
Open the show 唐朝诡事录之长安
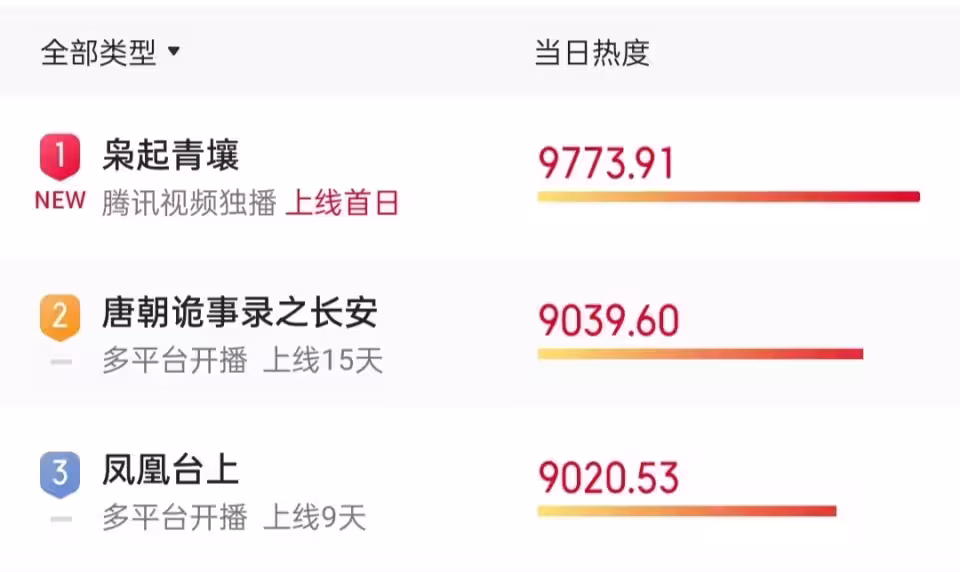coord(240,314)
